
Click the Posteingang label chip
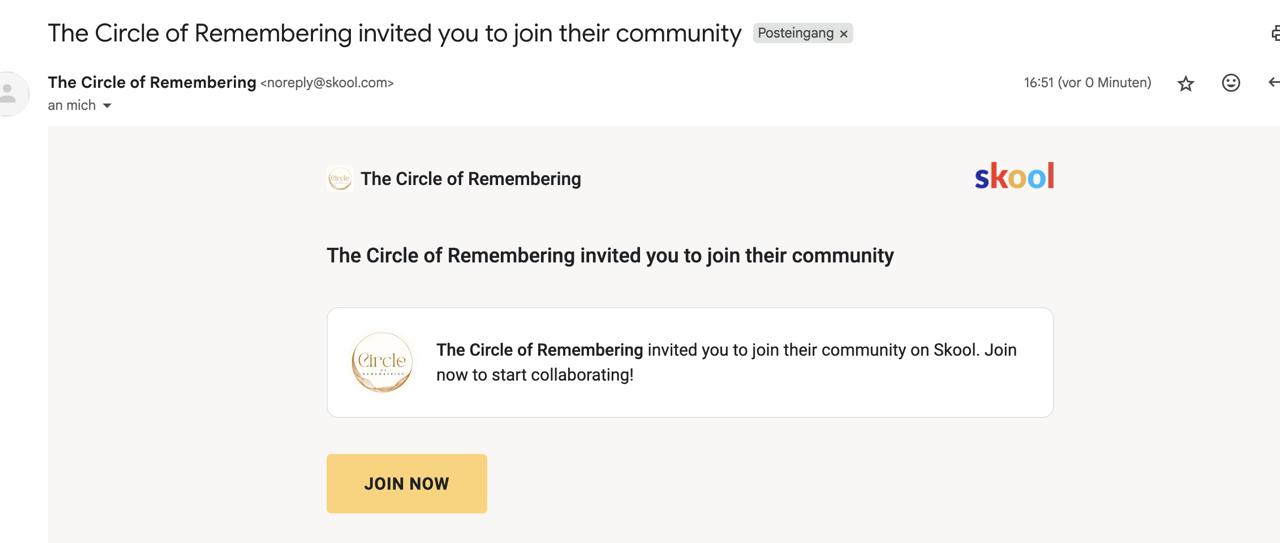795,33
